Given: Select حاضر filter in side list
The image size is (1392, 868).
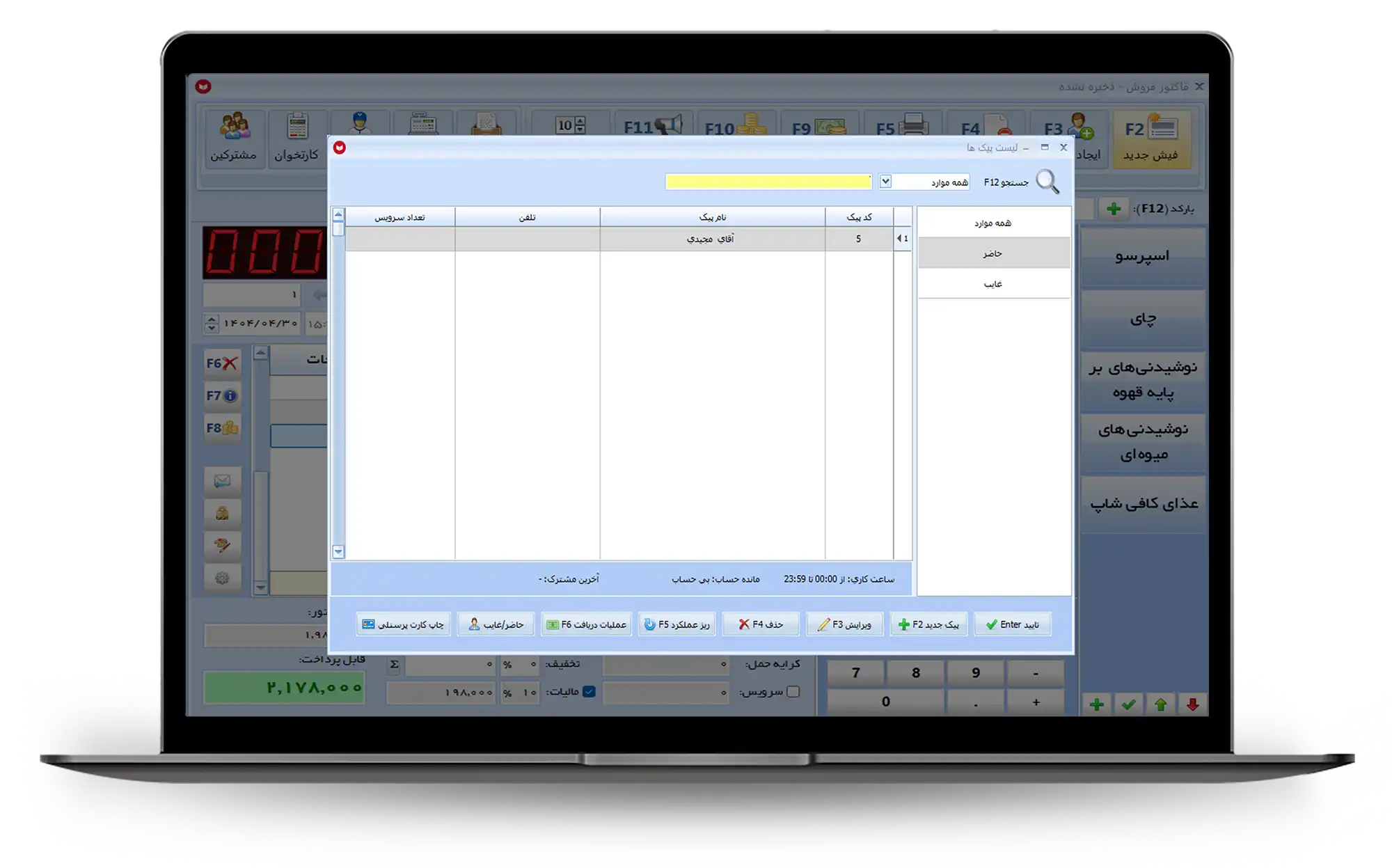Looking at the screenshot, I should [993, 253].
